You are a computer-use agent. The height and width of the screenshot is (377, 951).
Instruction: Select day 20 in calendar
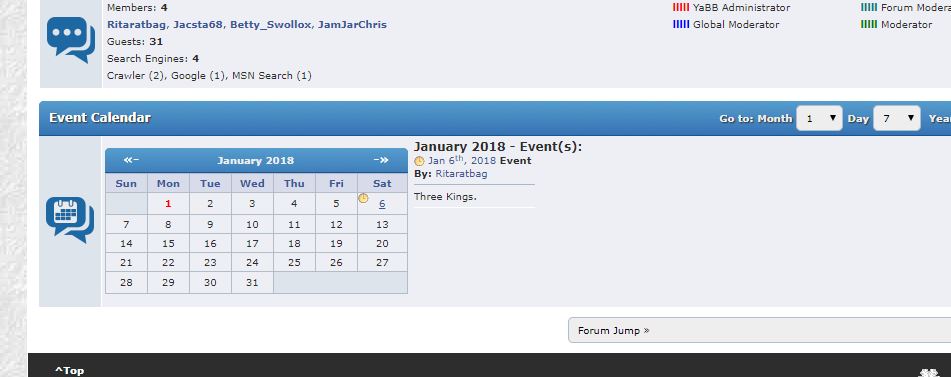382,244
